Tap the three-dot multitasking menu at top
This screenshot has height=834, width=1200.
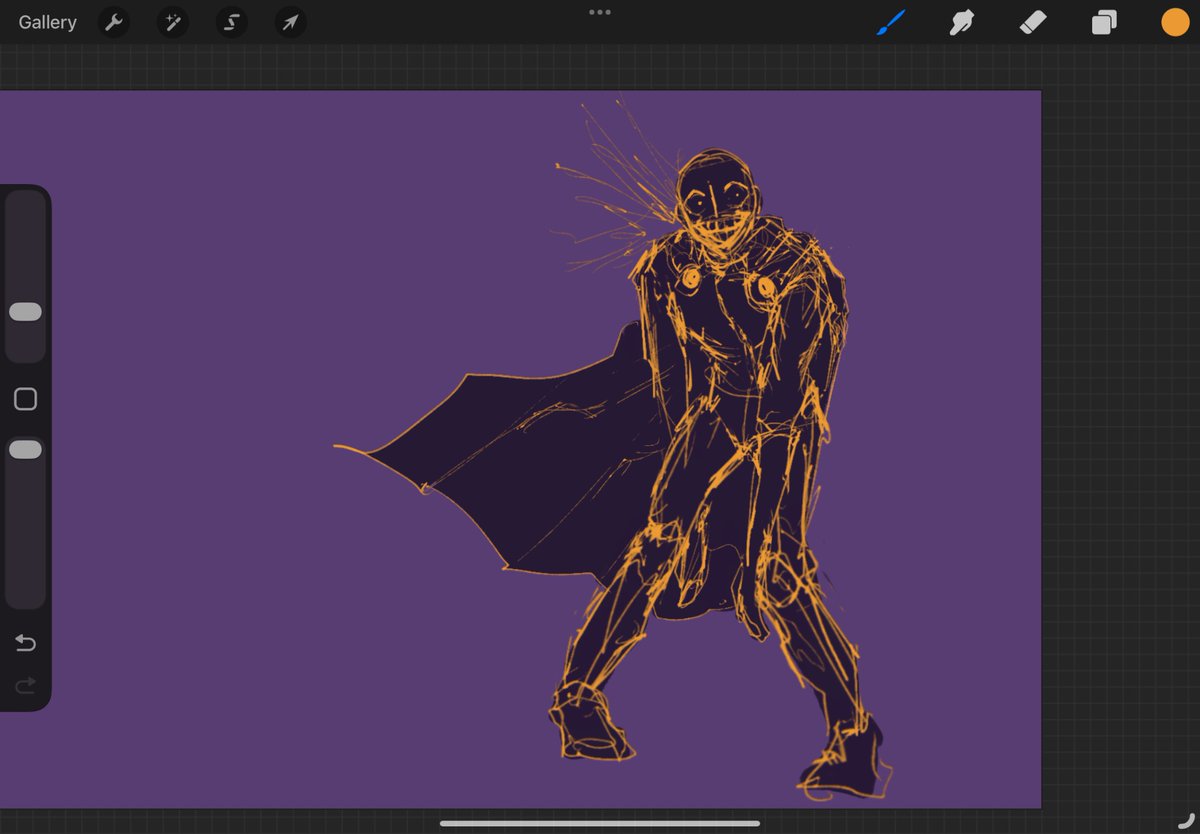[x=600, y=12]
